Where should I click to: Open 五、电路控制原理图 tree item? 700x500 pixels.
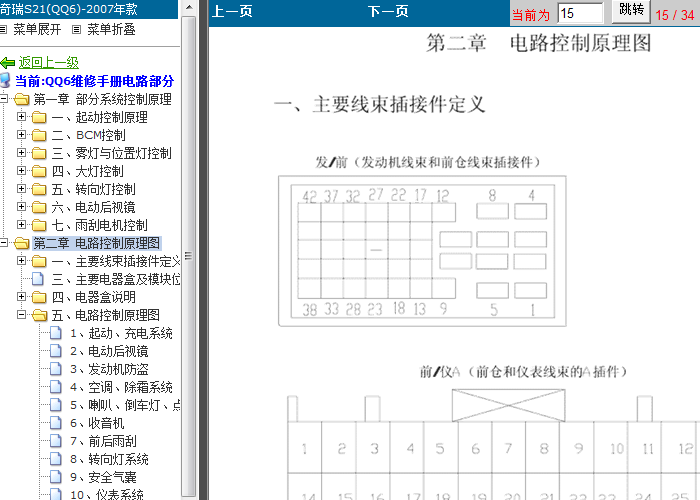pos(105,315)
